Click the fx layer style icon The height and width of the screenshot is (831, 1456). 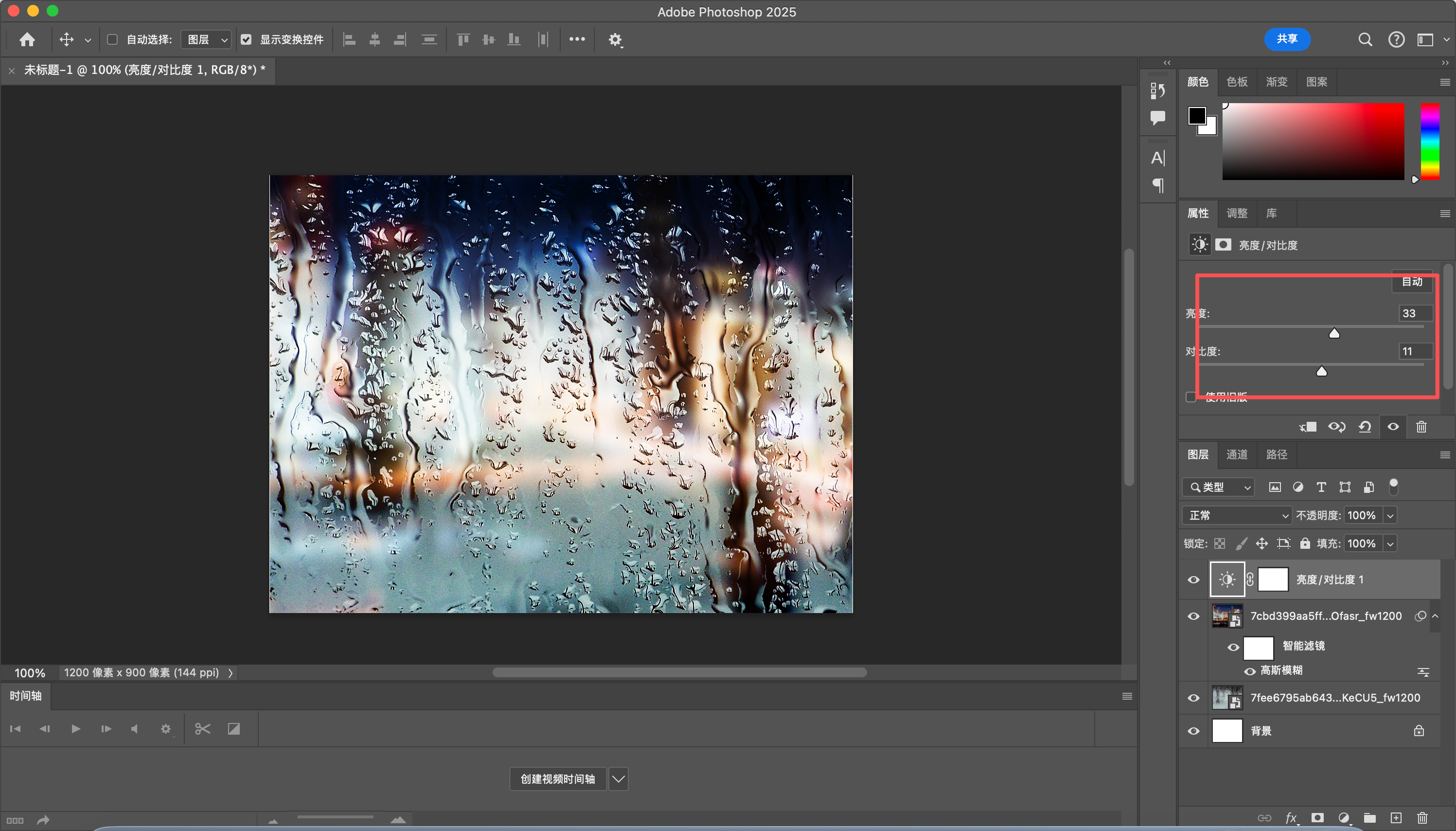(x=1291, y=818)
